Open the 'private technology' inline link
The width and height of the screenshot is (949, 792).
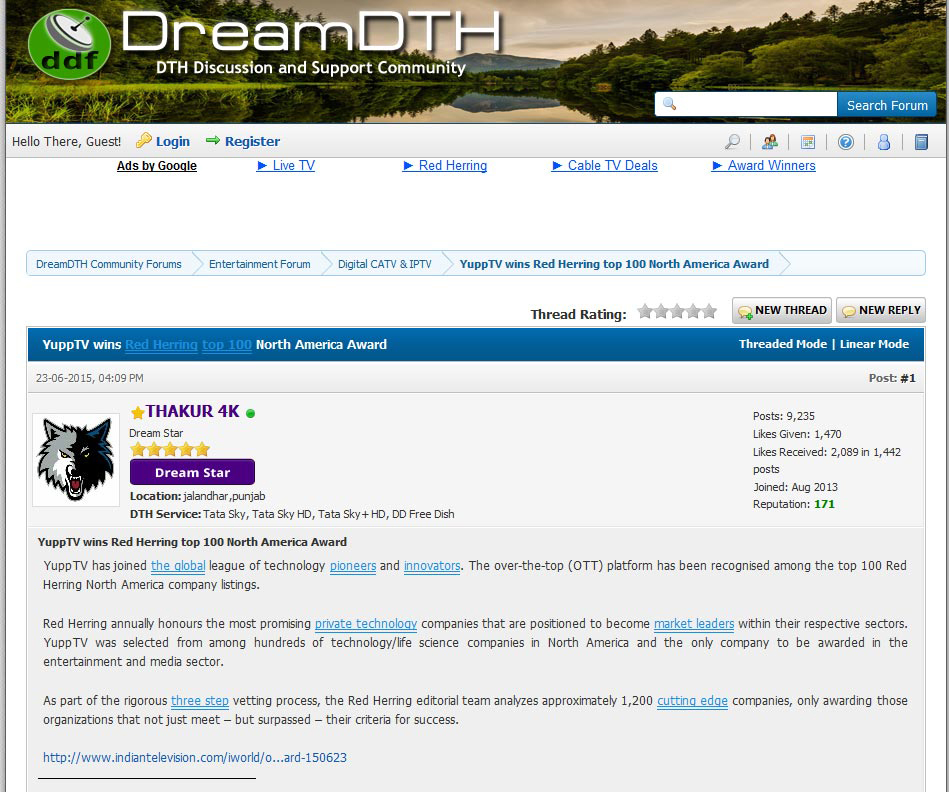coord(366,624)
